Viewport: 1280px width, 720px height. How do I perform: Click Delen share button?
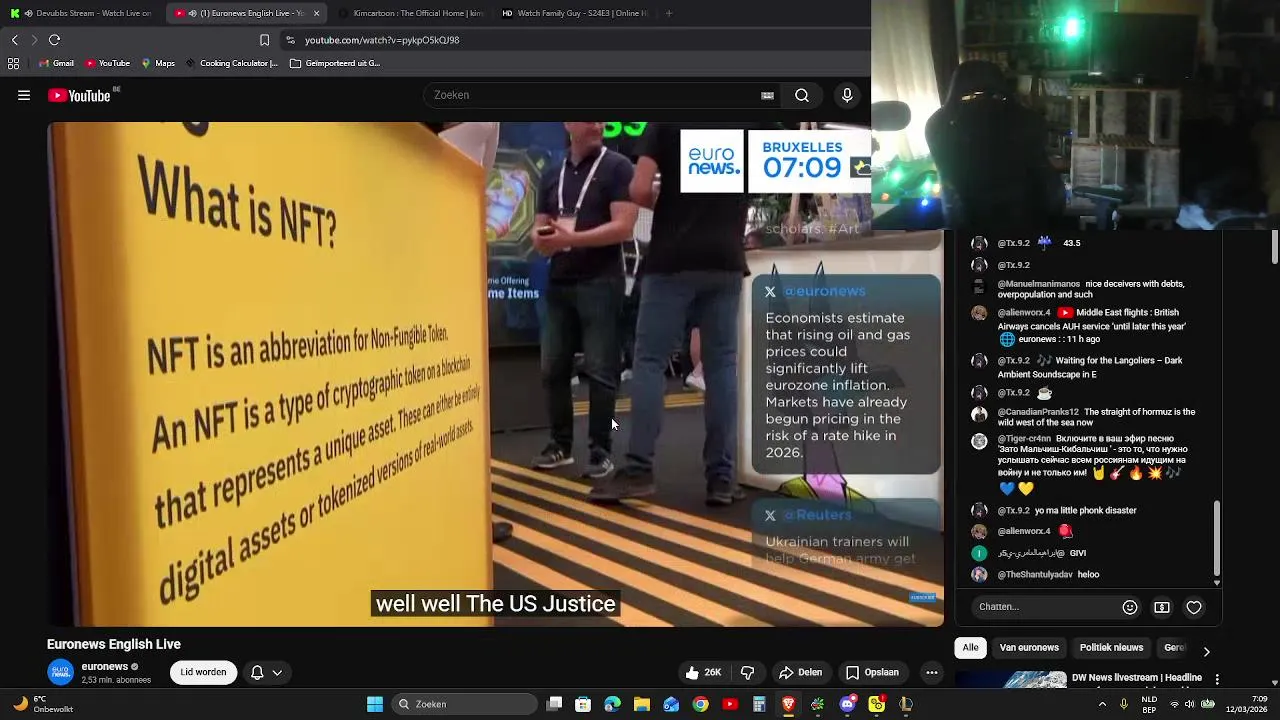[x=801, y=672]
